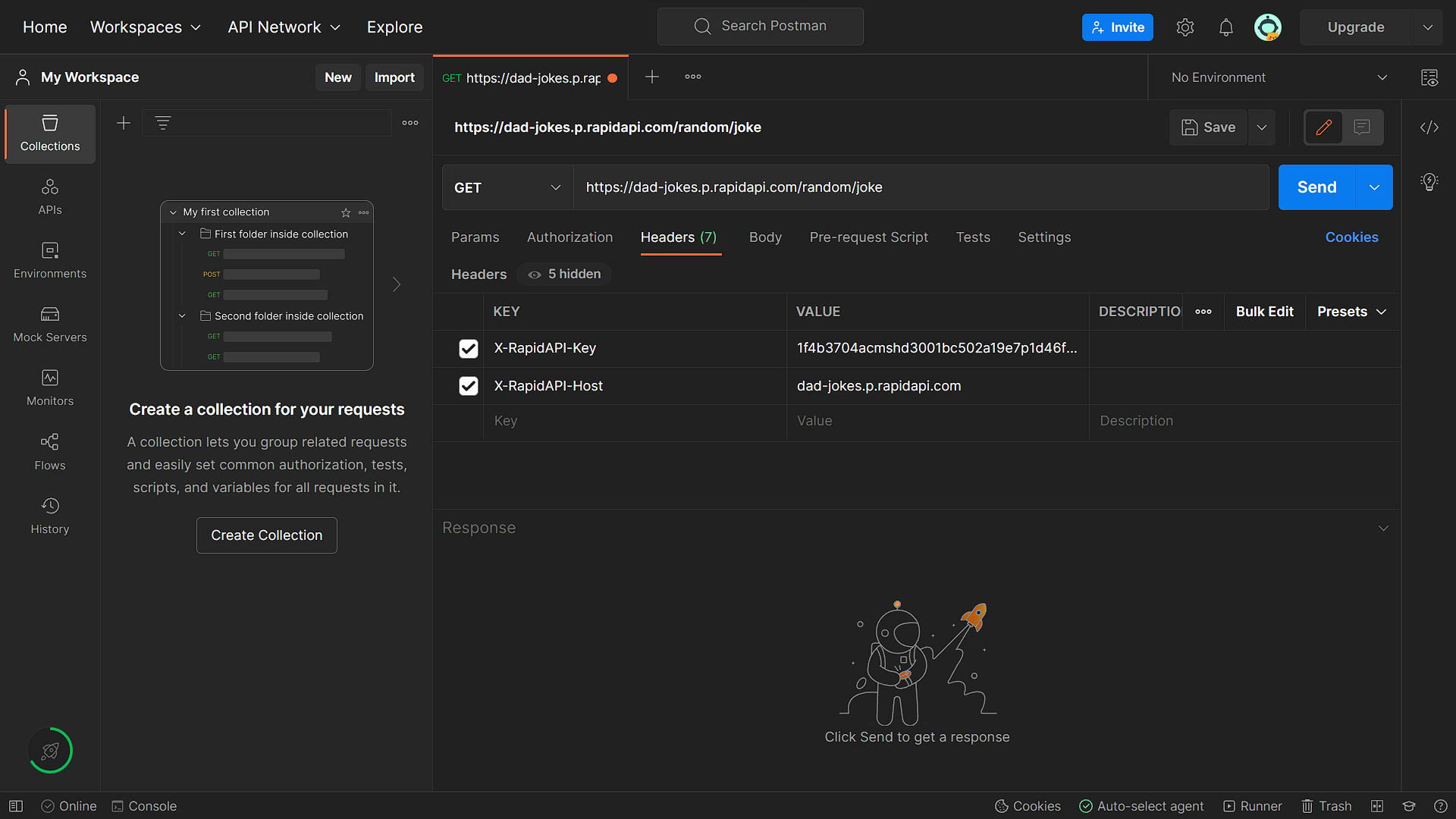Open the Mock Servers section
The width and height of the screenshot is (1456, 819).
click(50, 325)
